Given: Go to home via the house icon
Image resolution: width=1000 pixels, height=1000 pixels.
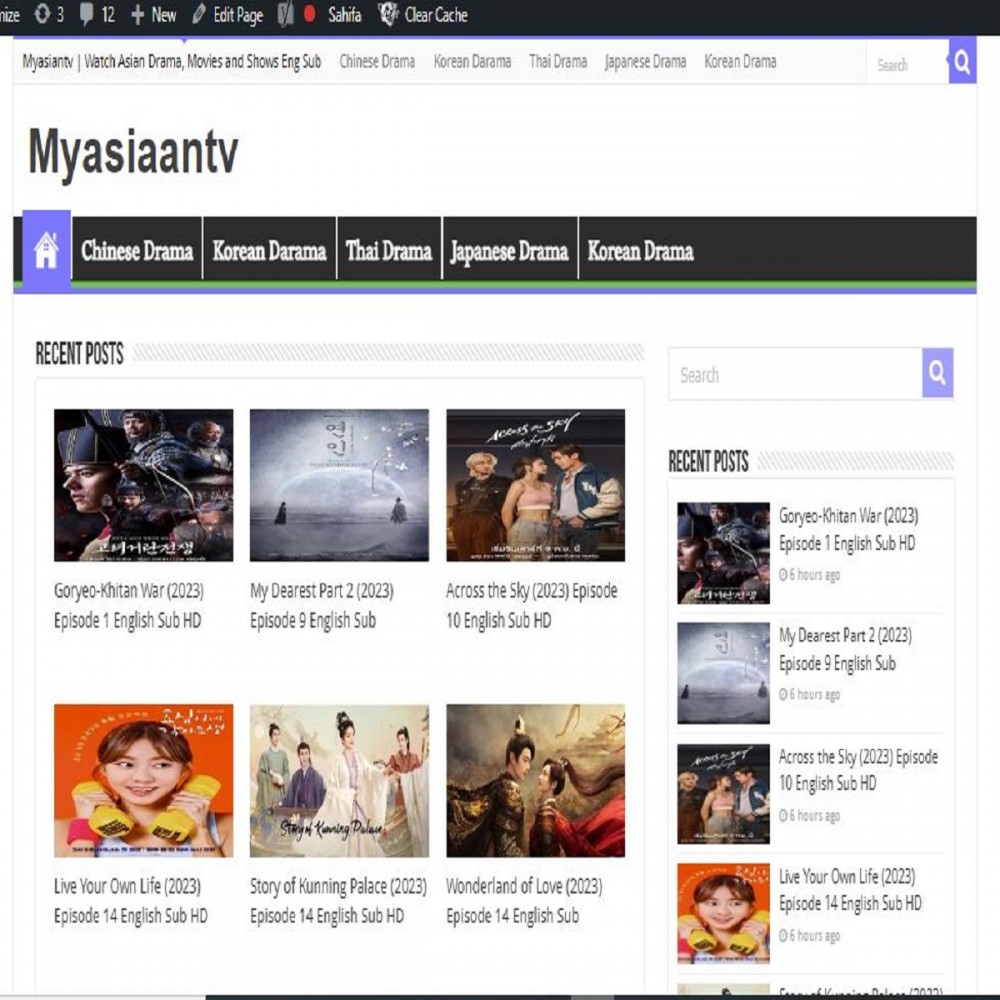Looking at the screenshot, I should coord(47,249).
